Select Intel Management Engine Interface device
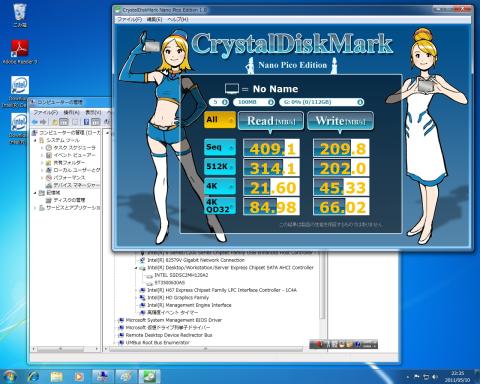Viewport: 480px width, 384px height. pyautogui.click(x=189, y=305)
